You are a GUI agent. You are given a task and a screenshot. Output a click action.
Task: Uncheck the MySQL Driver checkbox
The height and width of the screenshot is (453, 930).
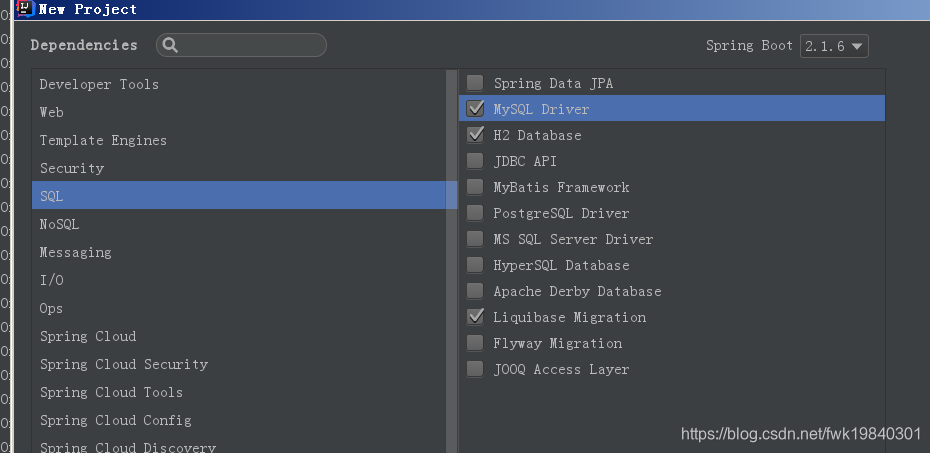coord(474,109)
